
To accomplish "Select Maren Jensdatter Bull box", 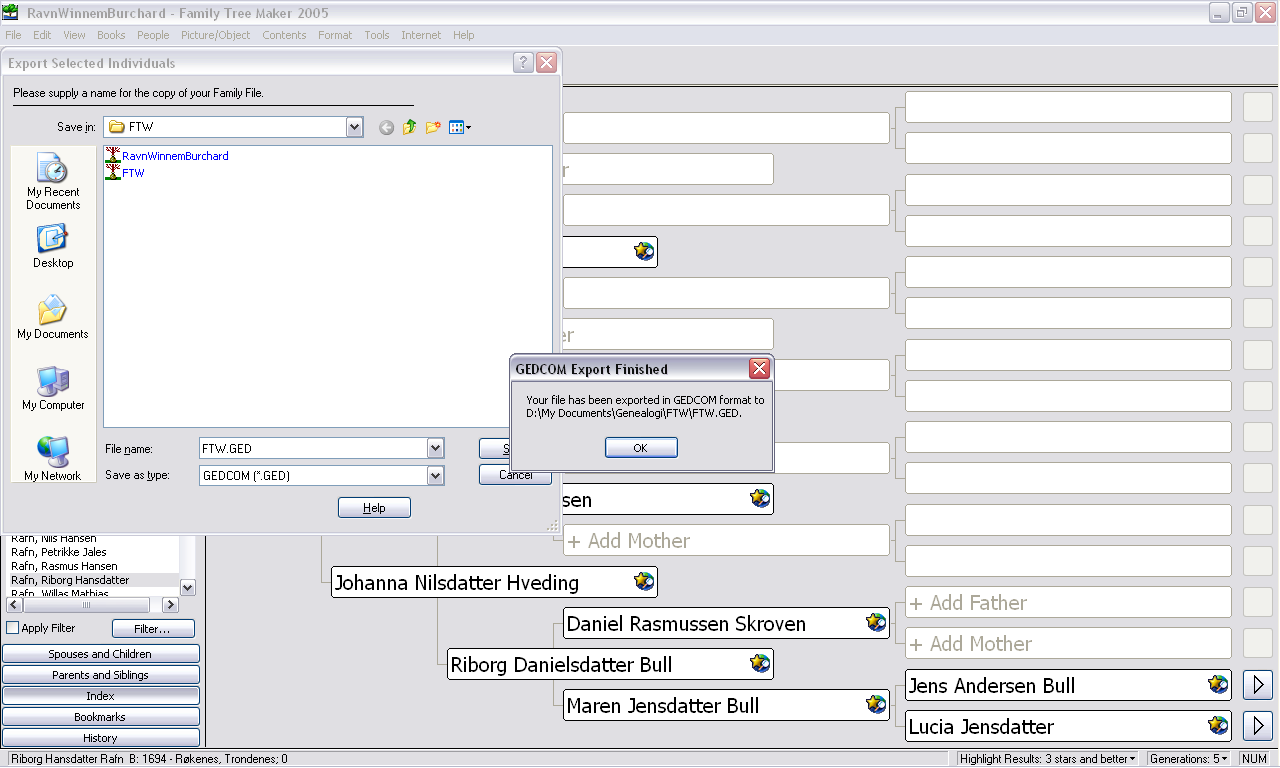I will point(726,705).
